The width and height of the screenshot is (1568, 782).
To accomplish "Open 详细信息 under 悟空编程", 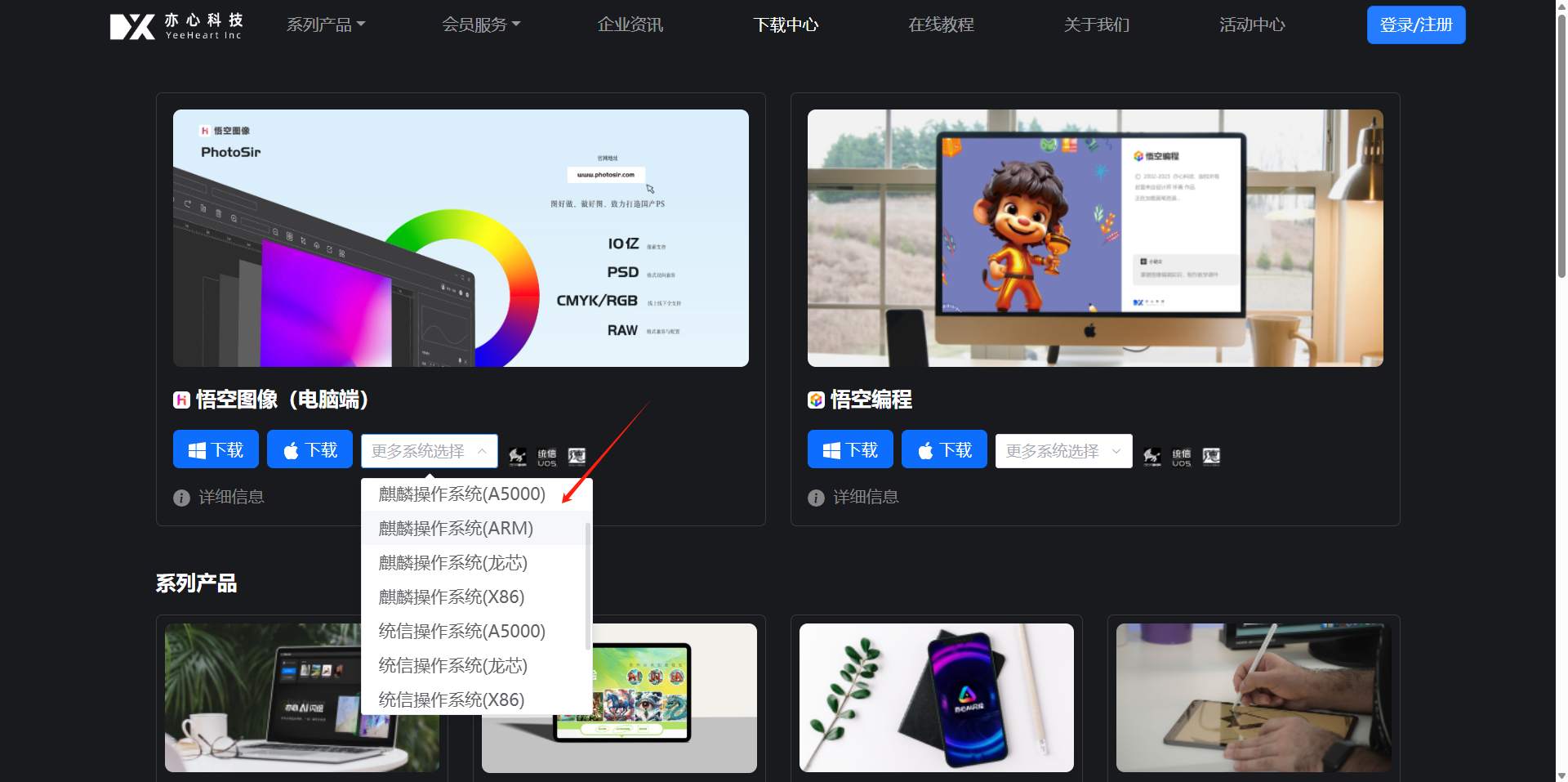I will (x=866, y=497).
